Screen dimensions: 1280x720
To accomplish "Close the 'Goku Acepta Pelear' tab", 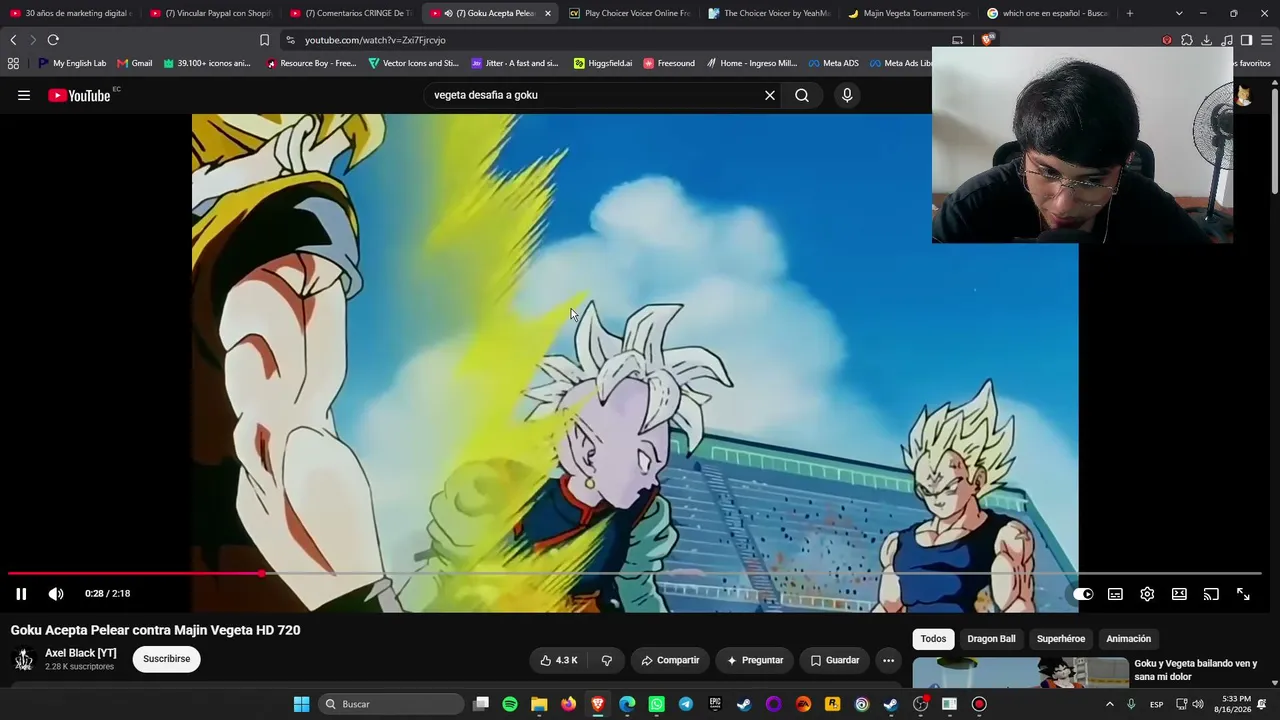I will pos(547,13).
